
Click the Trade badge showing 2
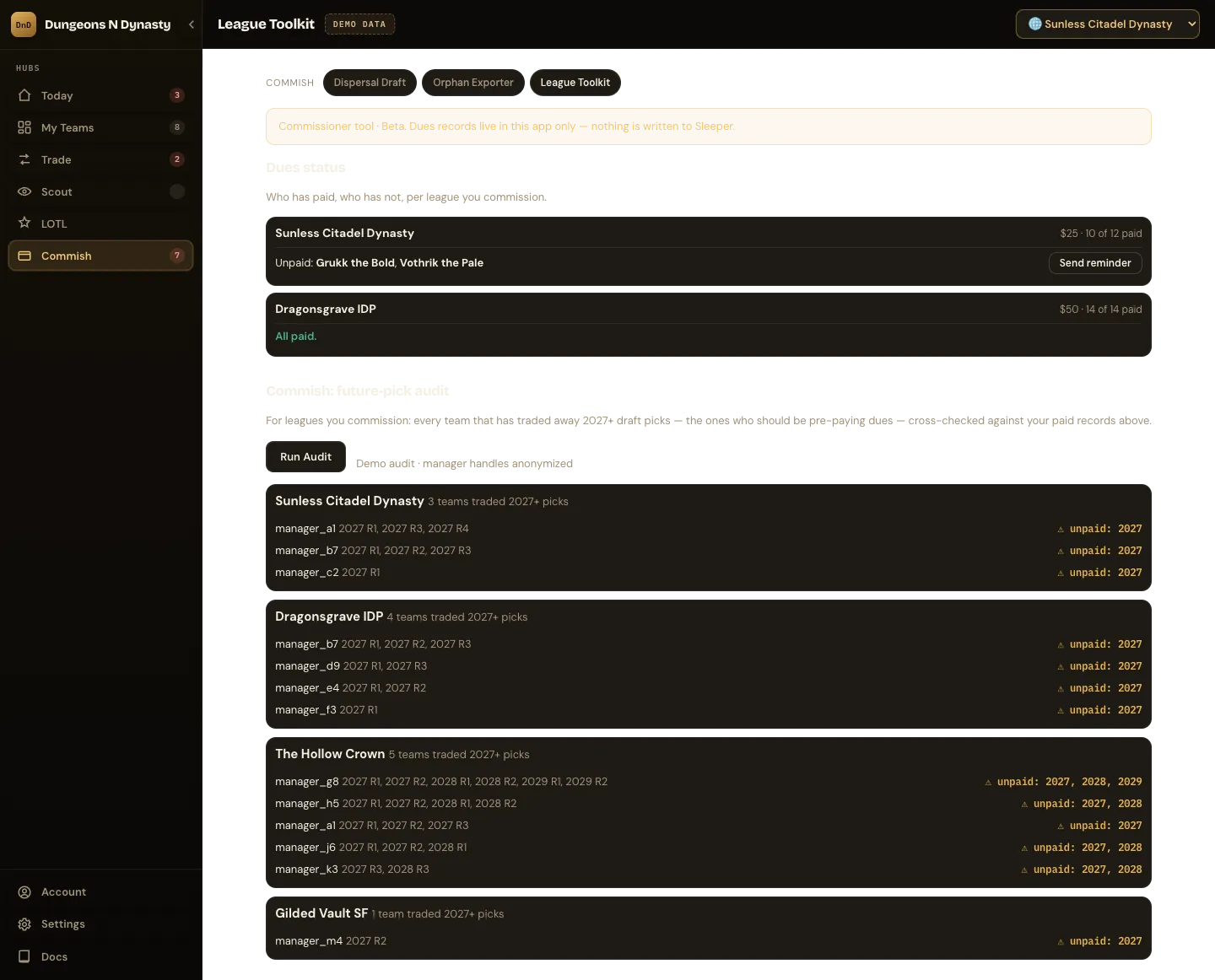point(177,159)
